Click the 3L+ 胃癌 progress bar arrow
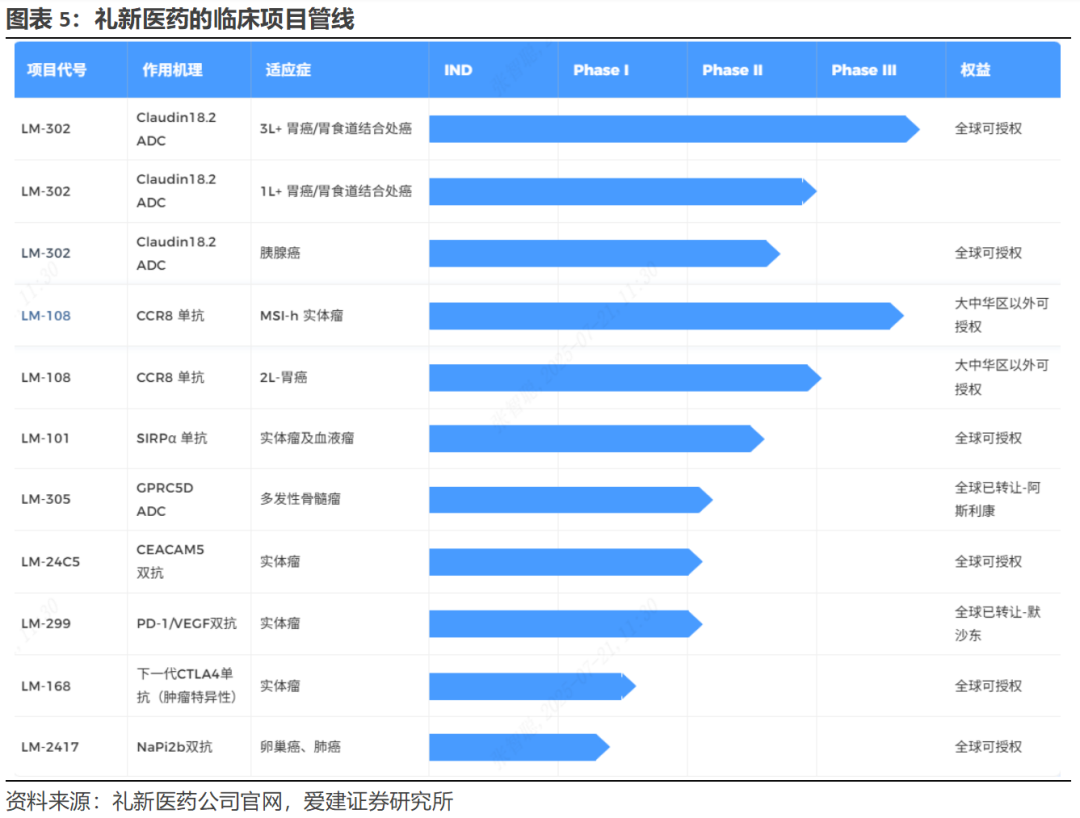The width and height of the screenshot is (1080, 818). tap(674, 129)
